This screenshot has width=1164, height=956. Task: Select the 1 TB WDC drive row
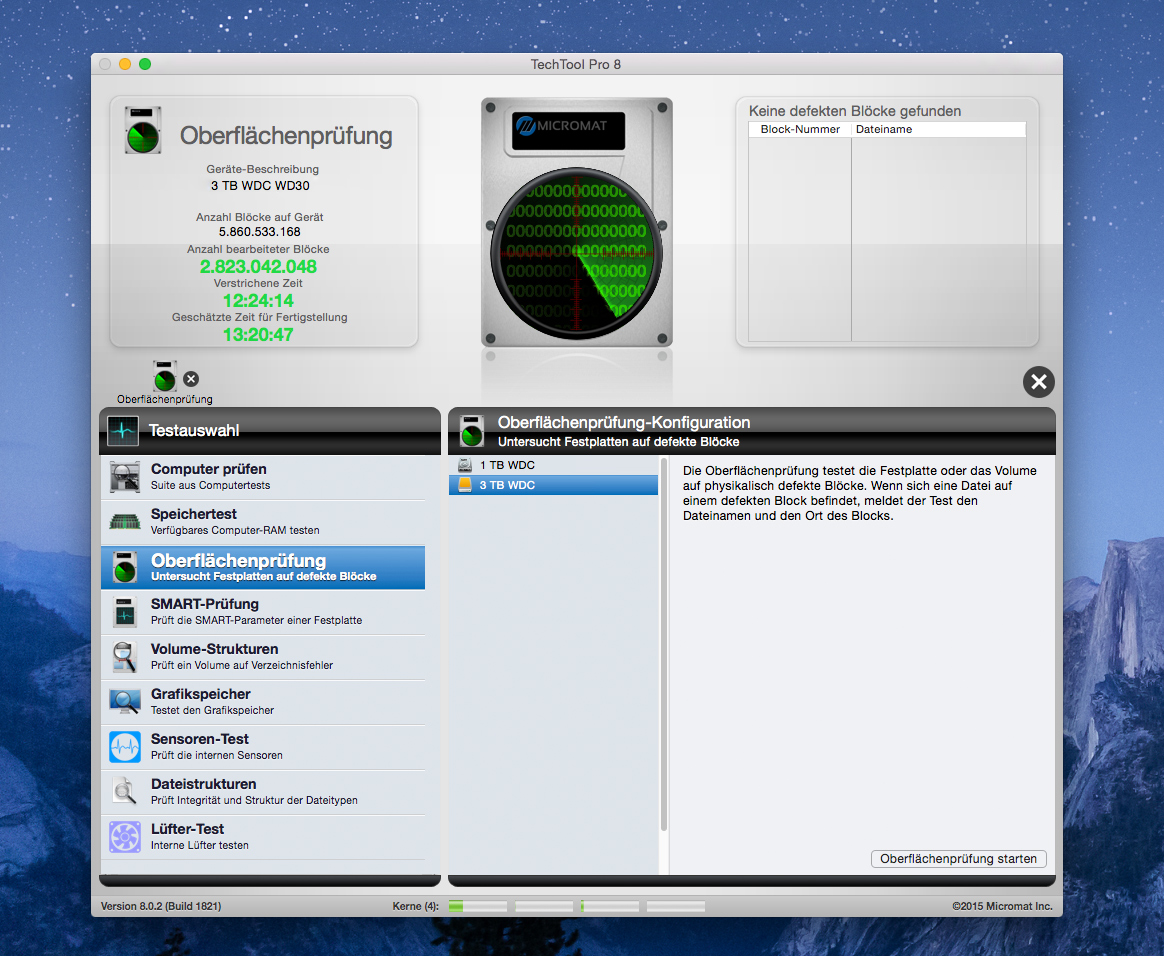tap(553, 465)
